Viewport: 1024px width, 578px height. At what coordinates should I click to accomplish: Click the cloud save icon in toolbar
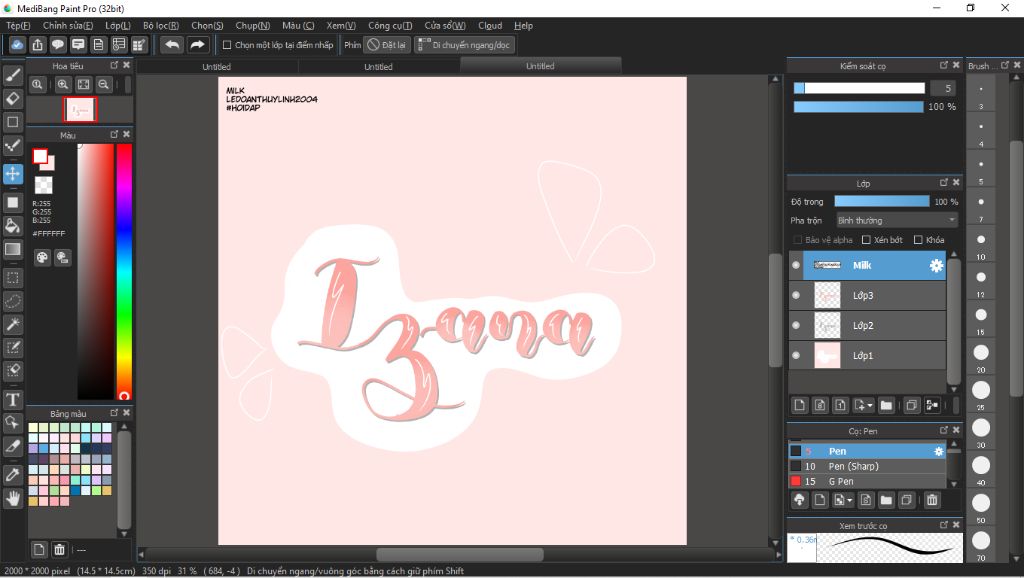point(17,44)
